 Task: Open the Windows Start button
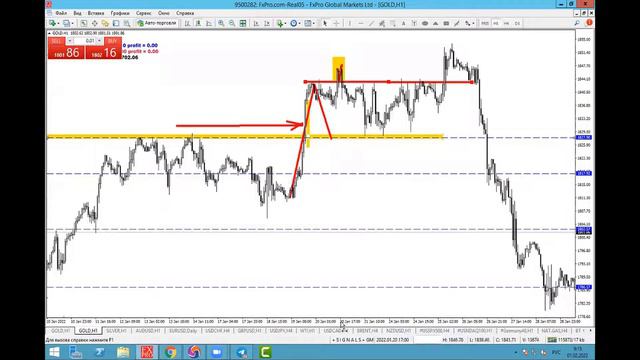(54, 352)
